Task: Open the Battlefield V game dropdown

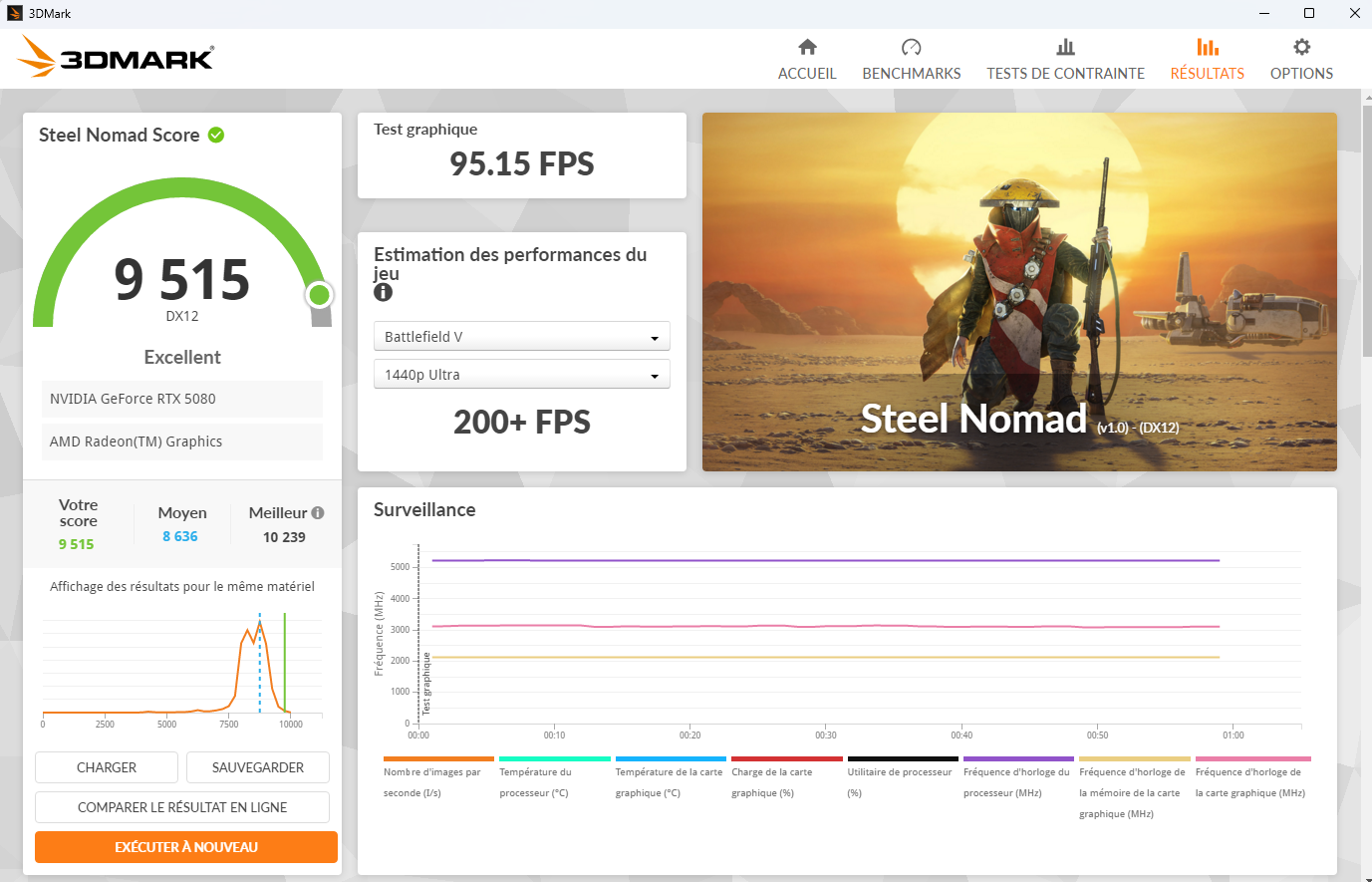Action: tap(521, 337)
